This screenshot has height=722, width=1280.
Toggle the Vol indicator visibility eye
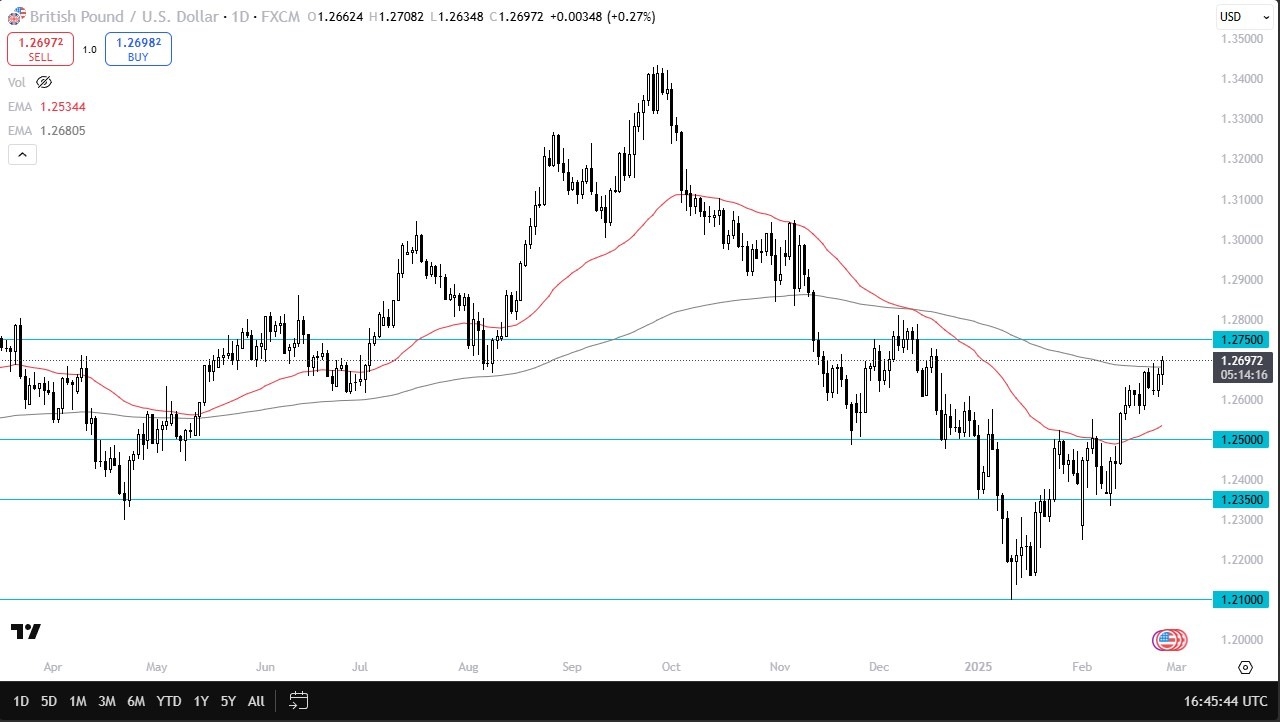tap(43, 82)
